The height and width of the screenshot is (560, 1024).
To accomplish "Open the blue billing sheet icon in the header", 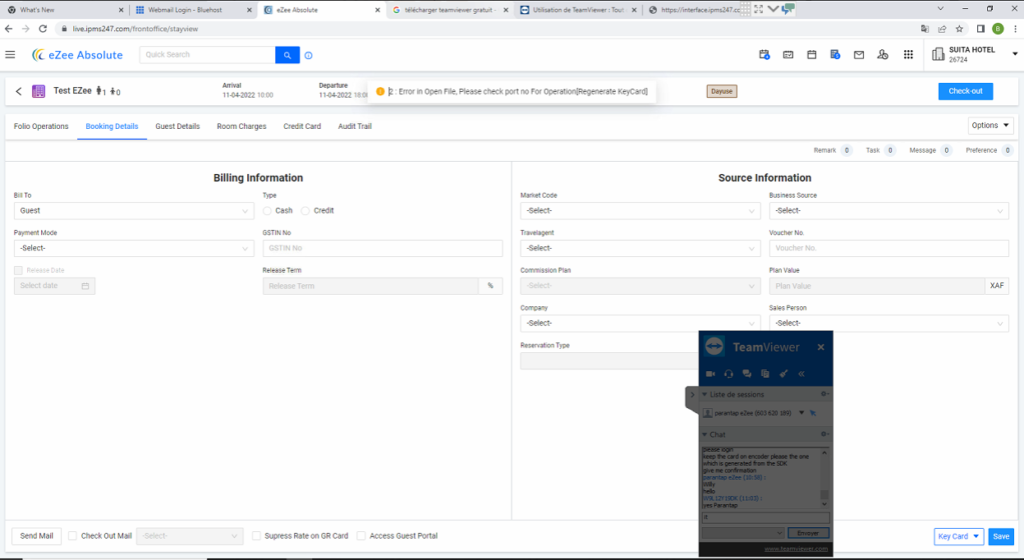I will coord(835,55).
